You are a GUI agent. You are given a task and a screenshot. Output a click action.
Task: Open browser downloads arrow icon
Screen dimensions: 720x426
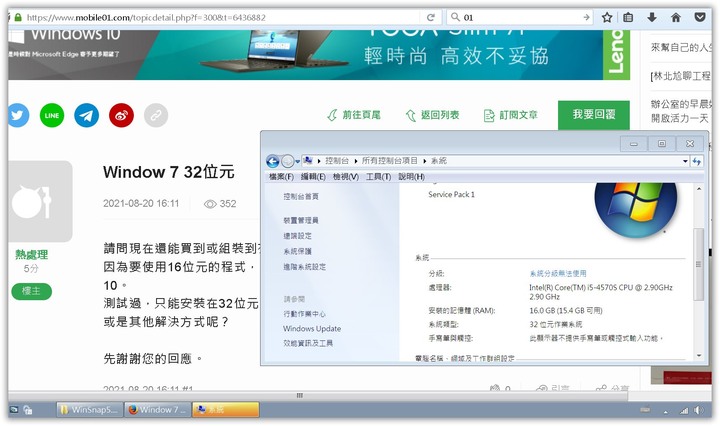pos(652,17)
